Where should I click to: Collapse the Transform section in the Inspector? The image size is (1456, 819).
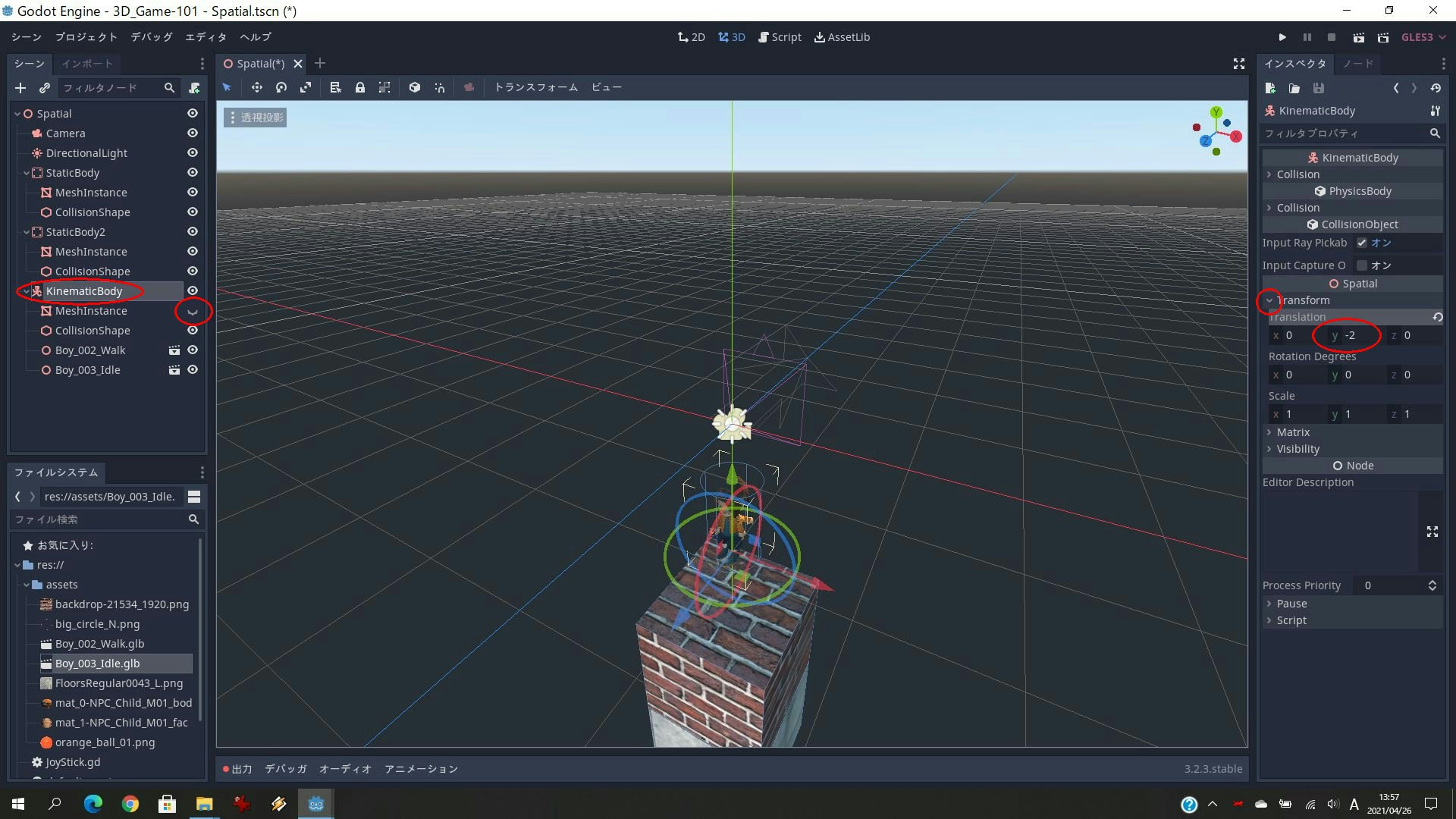pos(1270,300)
